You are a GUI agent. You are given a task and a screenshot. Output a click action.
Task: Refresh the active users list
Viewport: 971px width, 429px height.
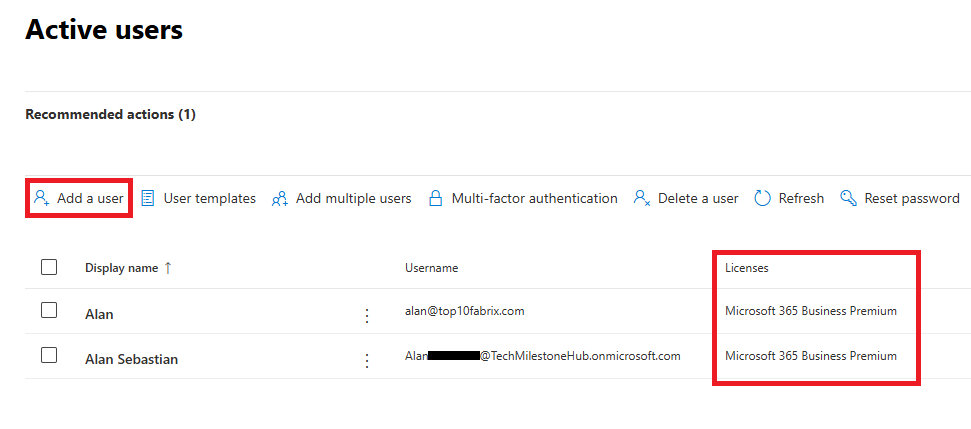click(789, 199)
